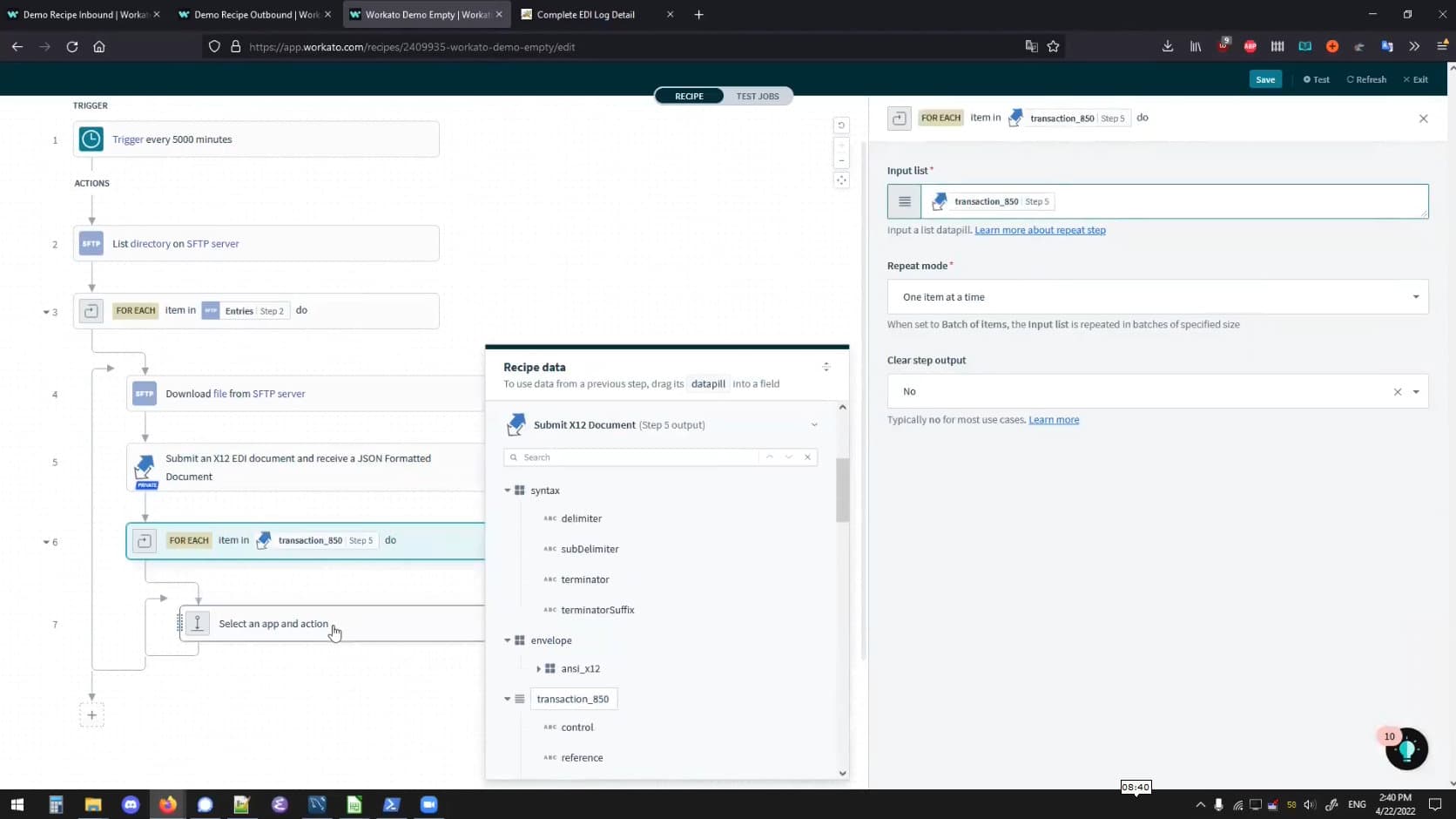Screen dimensions: 1456x819
Task: Collapse the syntax tree node
Action: coord(508,491)
